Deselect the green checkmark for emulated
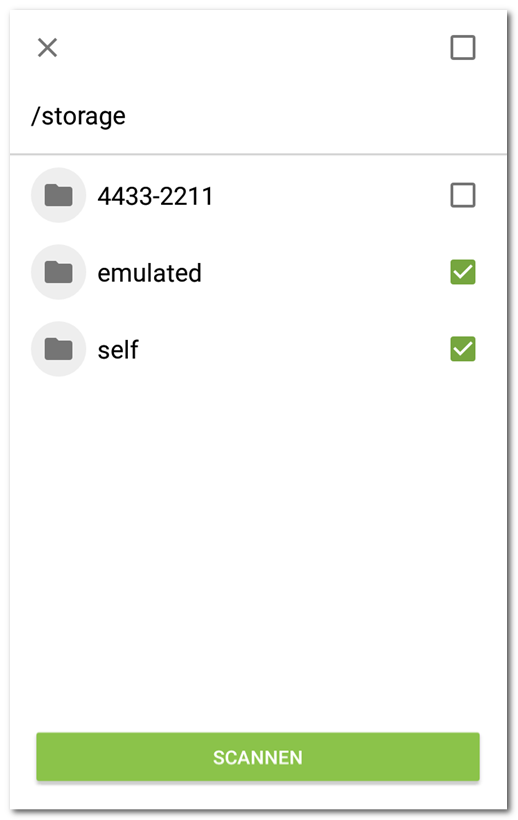The width and height of the screenshot is (518, 820). tap(463, 272)
